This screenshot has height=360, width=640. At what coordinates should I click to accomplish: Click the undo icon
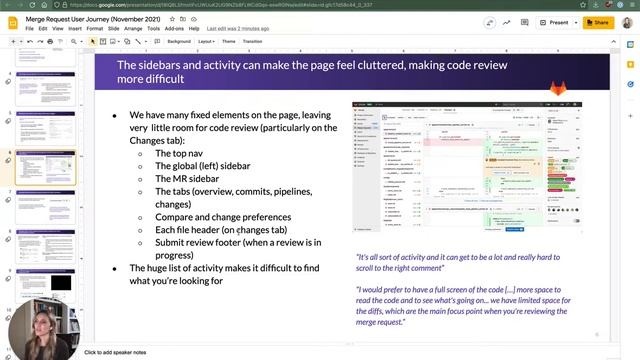30,42
